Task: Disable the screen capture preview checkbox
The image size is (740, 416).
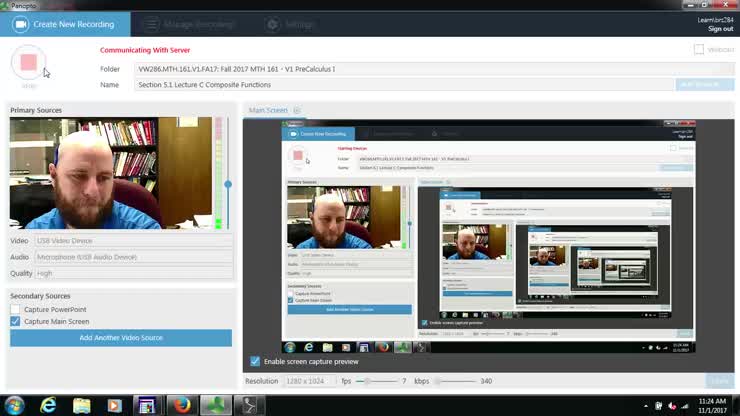Action: tap(255, 361)
